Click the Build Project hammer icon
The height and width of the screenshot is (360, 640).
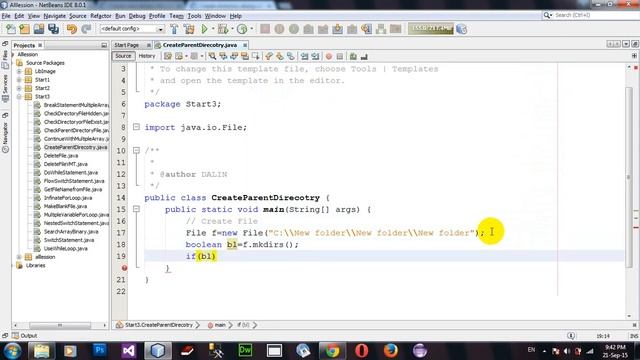tap(174, 29)
